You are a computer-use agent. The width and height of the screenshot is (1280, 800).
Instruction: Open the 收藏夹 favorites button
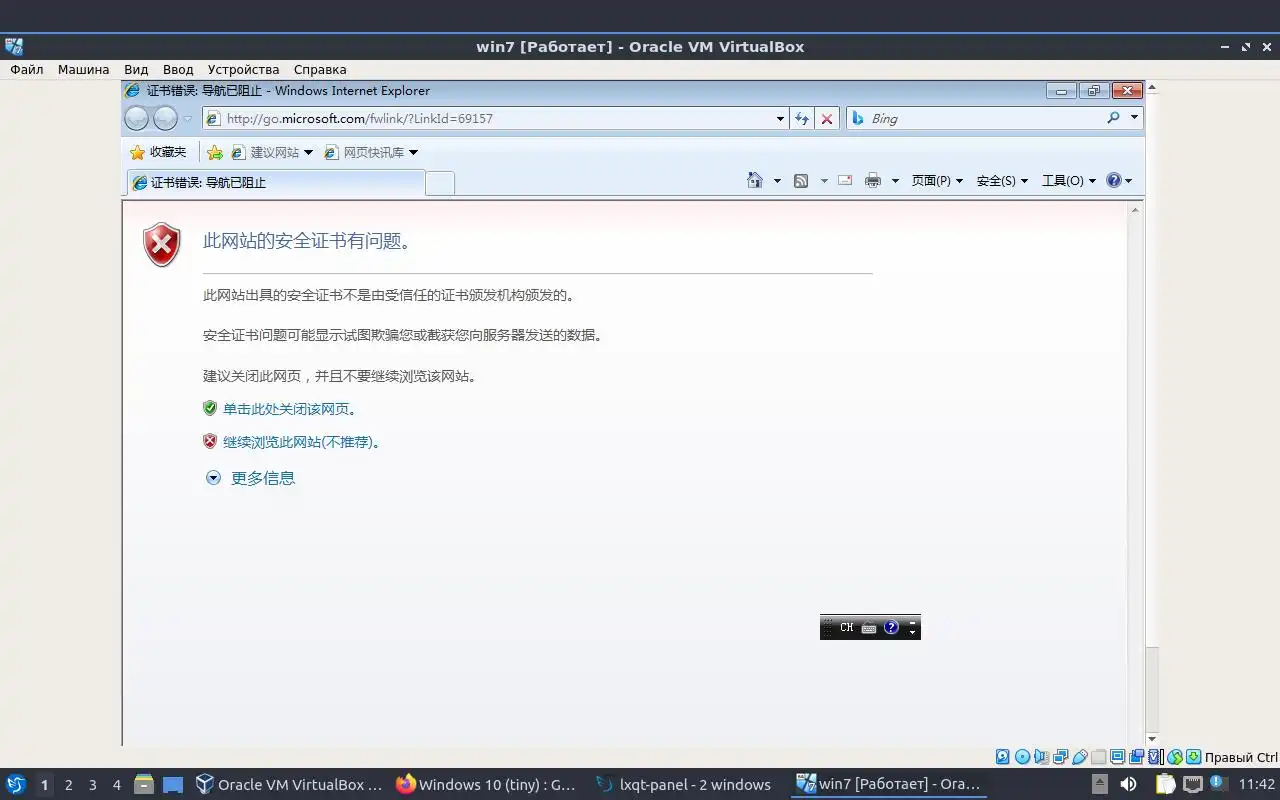pos(158,152)
